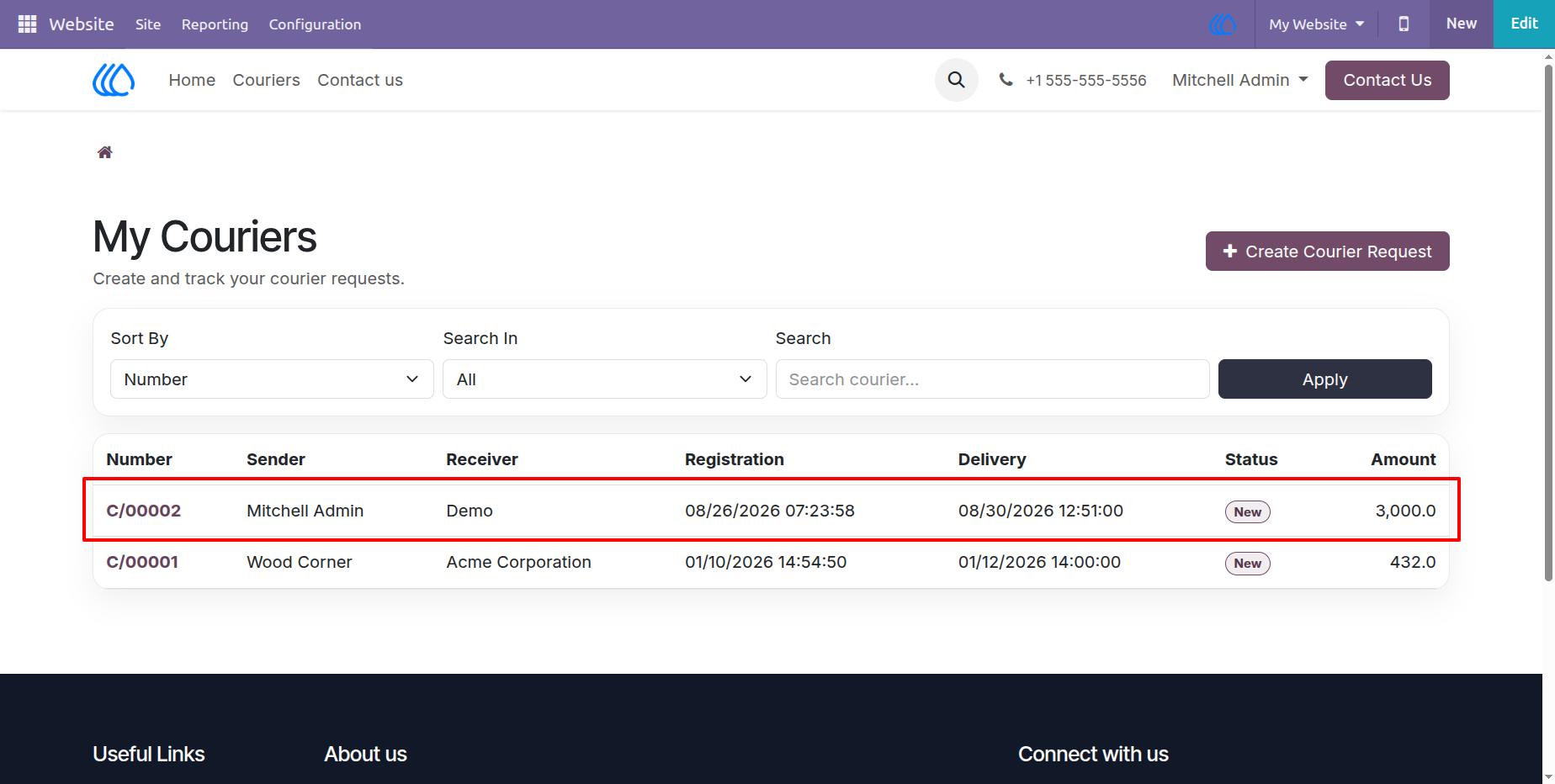This screenshot has height=784, width=1555.
Task: Click the Edit button
Action: (1524, 24)
